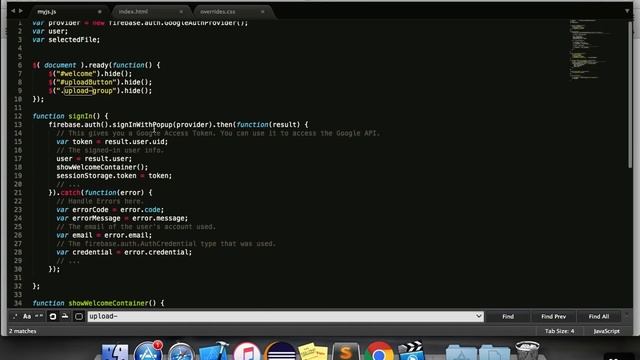Toggle wrap search option
This screenshot has height=360, width=640.
(53, 316)
